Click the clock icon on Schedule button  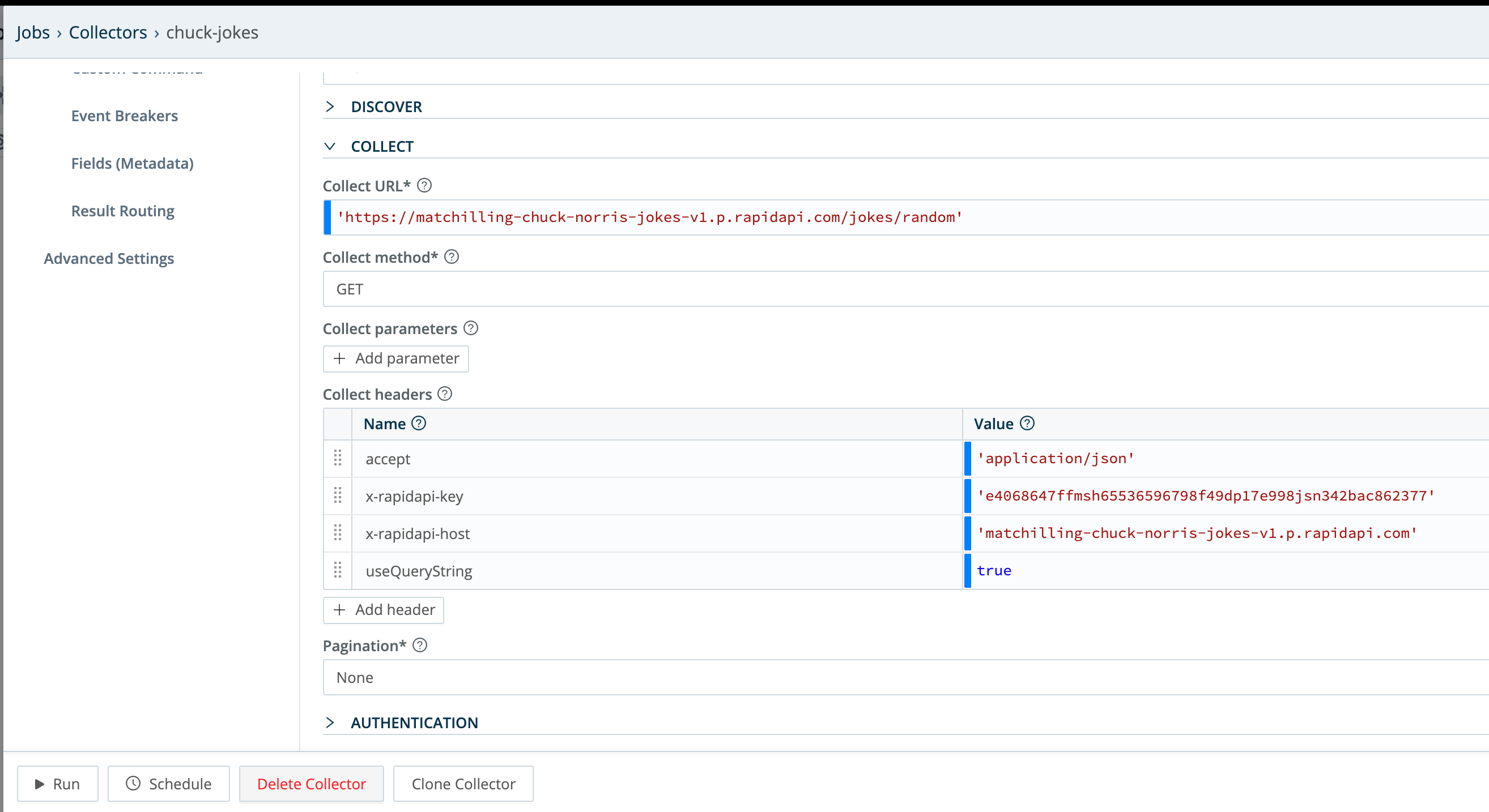pos(134,784)
